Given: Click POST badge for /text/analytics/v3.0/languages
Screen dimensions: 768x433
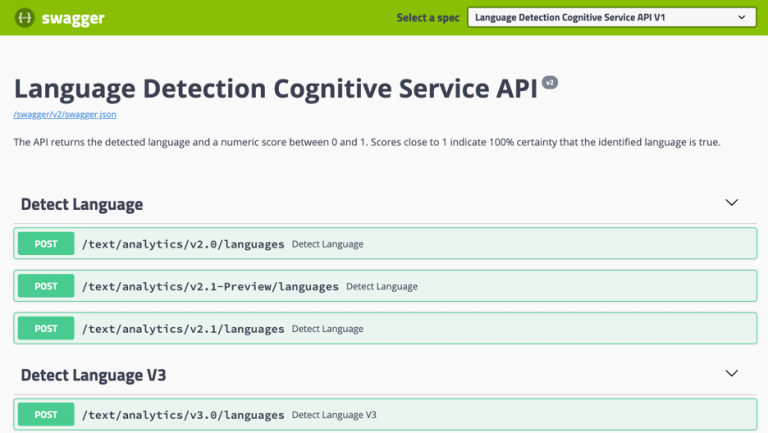Looking at the screenshot, I should [x=46, y=414].
